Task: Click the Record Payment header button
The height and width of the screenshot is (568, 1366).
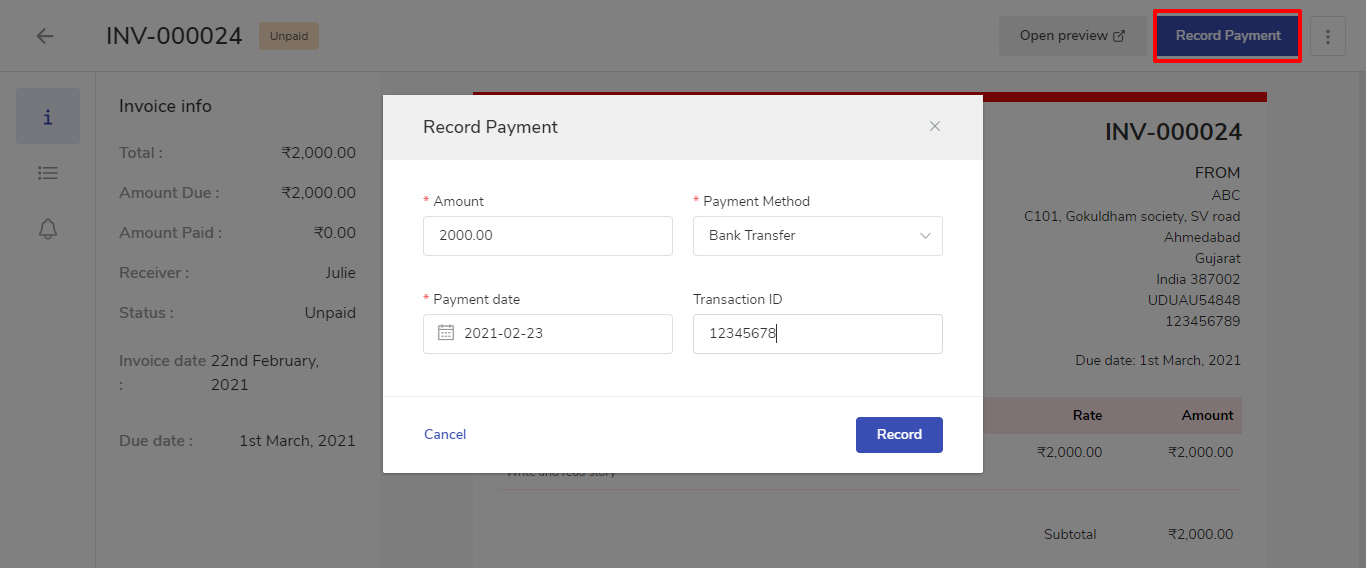Action: tap(1227, 36)
